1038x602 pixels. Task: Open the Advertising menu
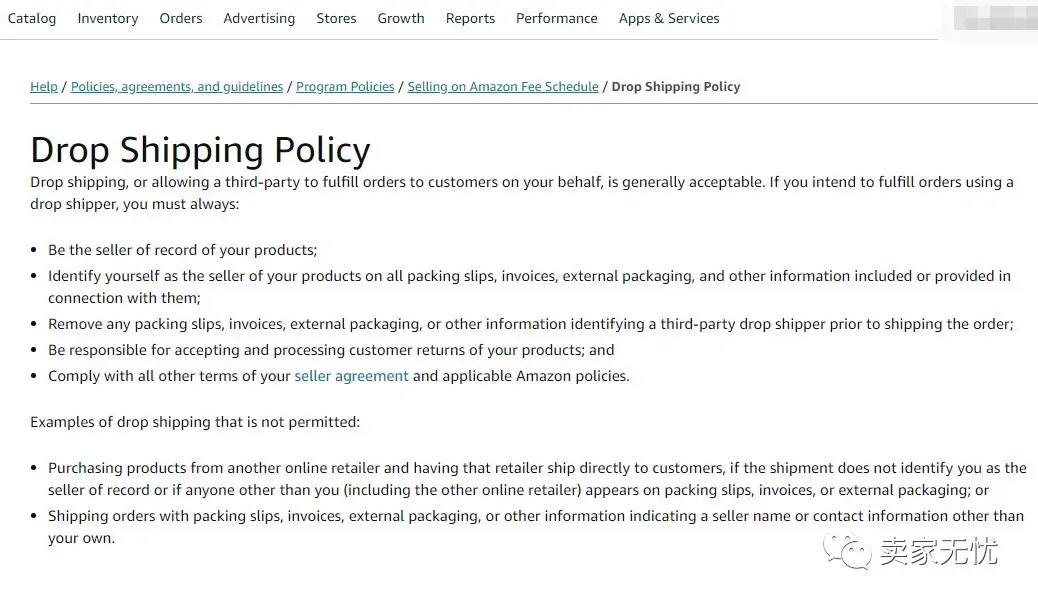(259, 19)
